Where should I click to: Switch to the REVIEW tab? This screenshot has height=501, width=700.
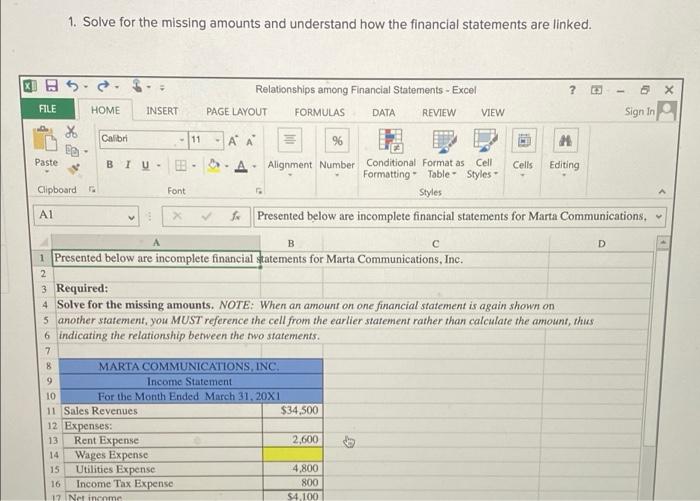pos(439,113)
